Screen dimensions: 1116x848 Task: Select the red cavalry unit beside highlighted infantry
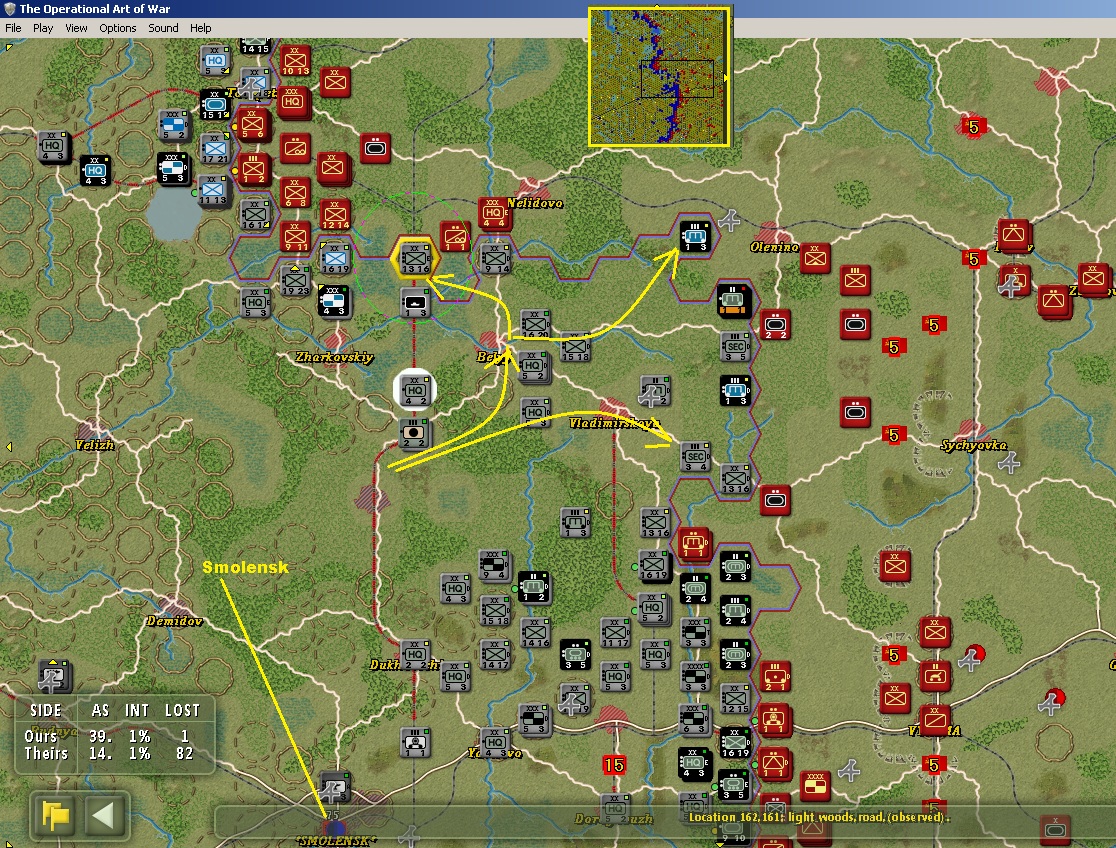(x=455, y=236)
